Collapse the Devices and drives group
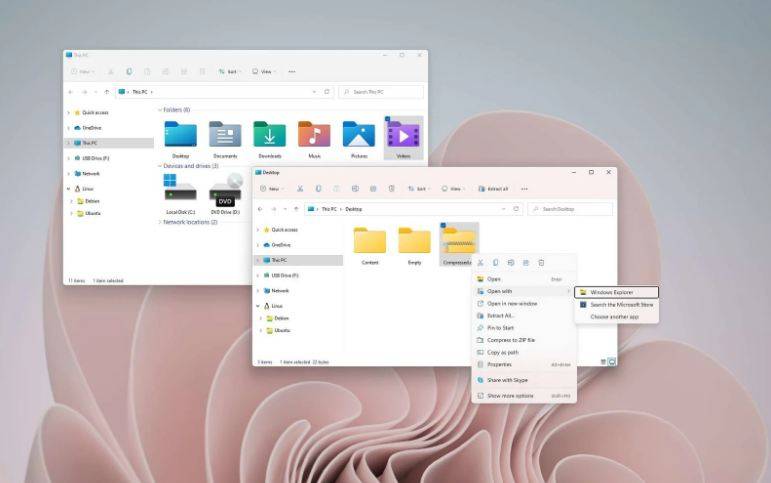 (x=160, y=166)
